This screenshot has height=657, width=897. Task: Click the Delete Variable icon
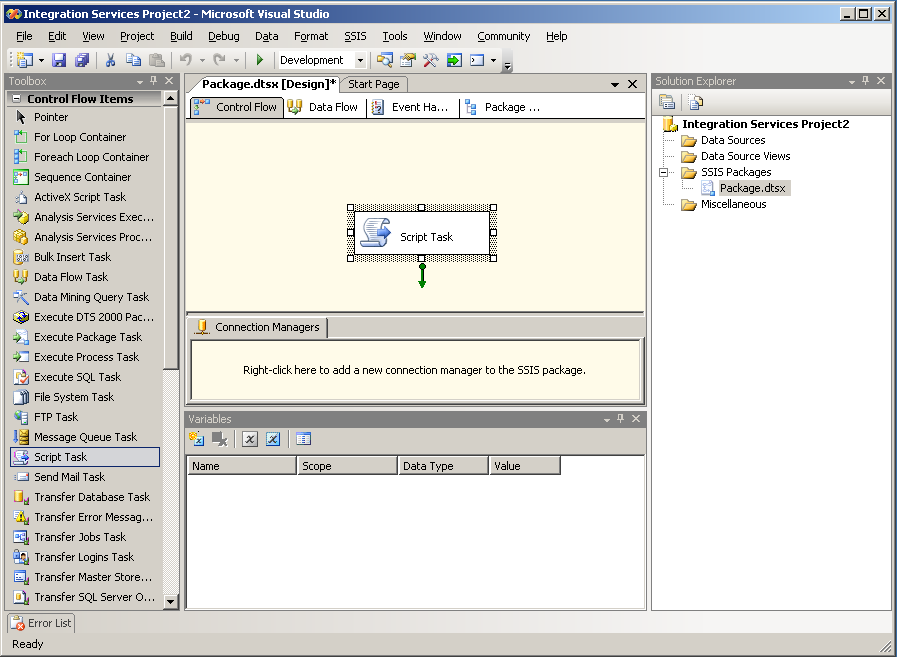point(220,439)
